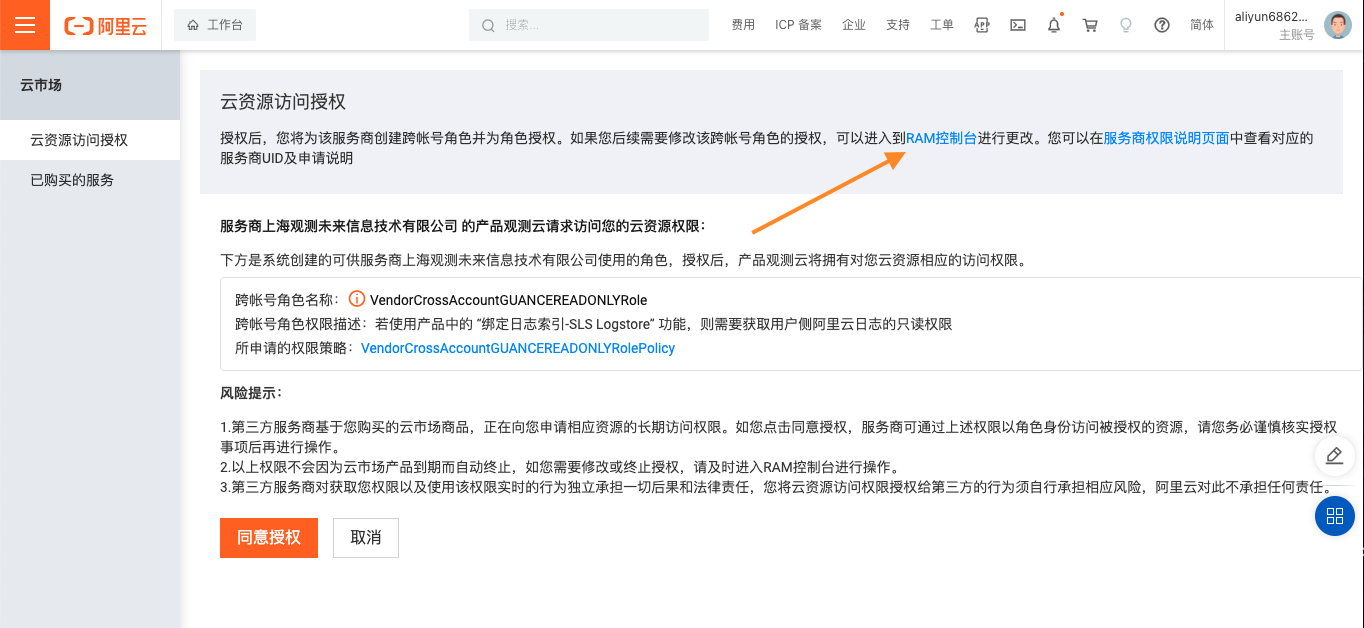Open the blue grid floating button
Screen dimensions: 1364x628
point(1334,516)
